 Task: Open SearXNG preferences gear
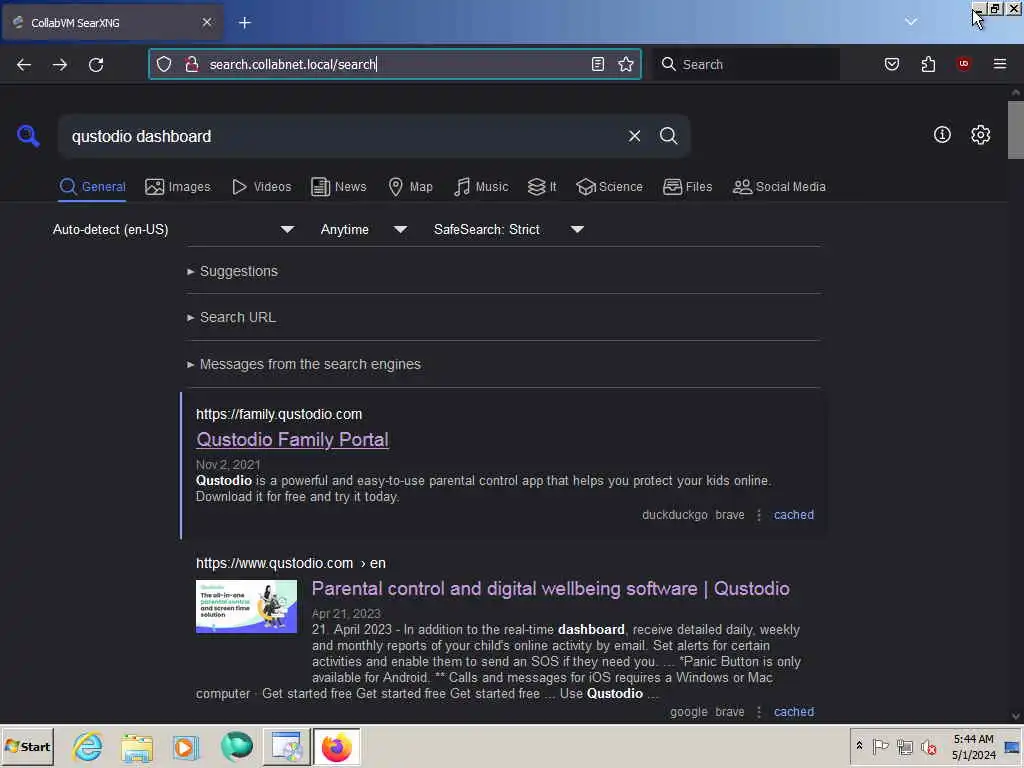[x=980, y=135]
